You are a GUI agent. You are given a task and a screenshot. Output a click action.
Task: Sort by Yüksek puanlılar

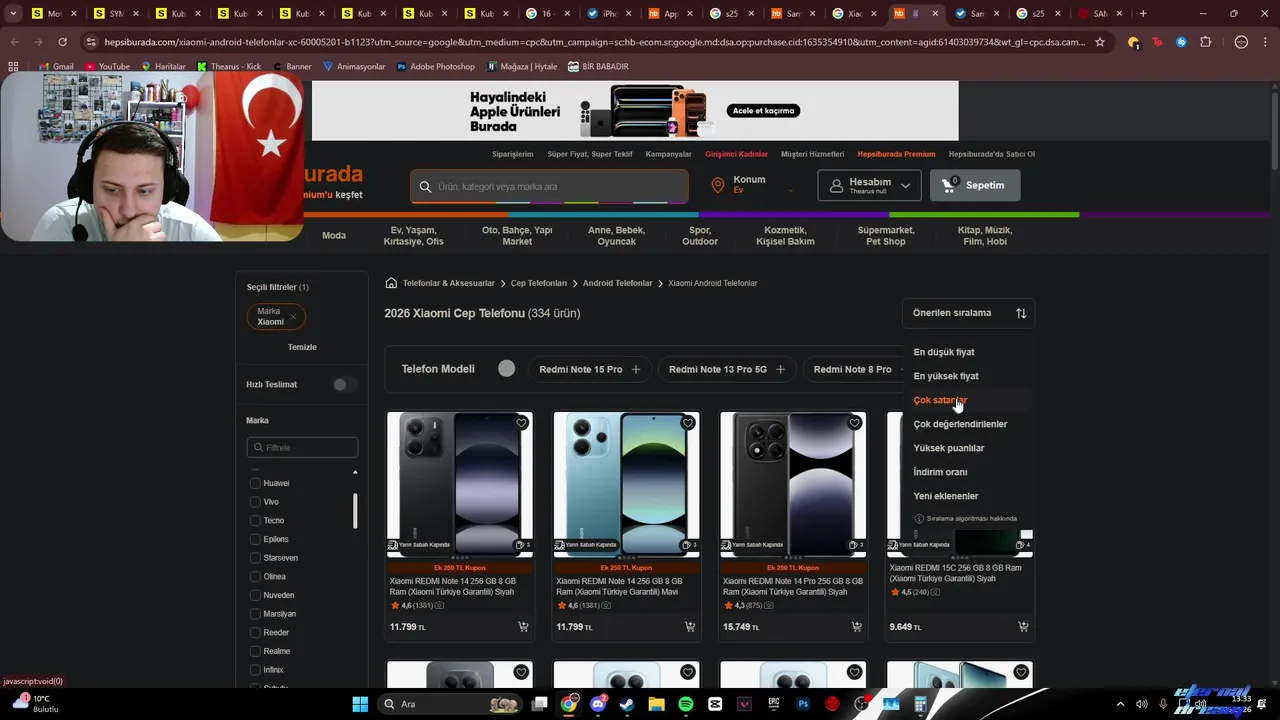click(949, 448)
